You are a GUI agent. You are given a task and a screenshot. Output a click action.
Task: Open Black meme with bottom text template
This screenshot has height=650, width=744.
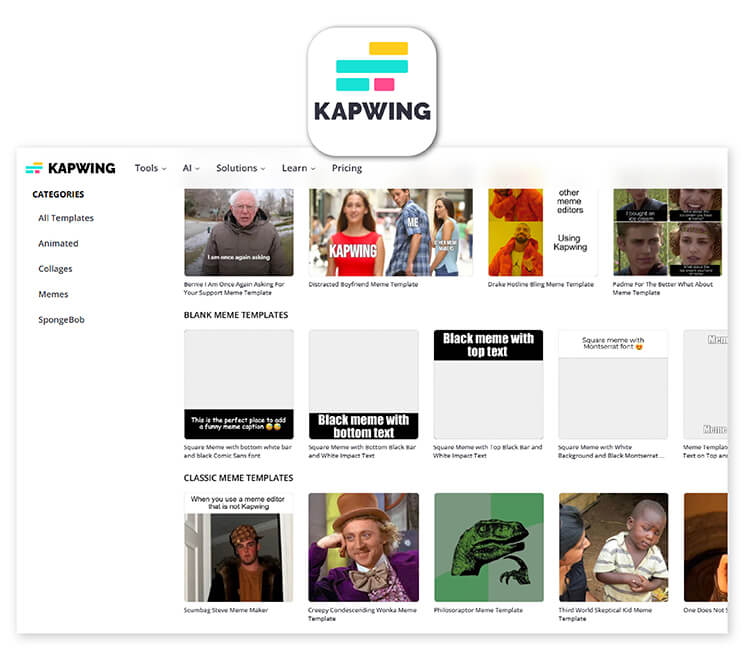[363, 384]
